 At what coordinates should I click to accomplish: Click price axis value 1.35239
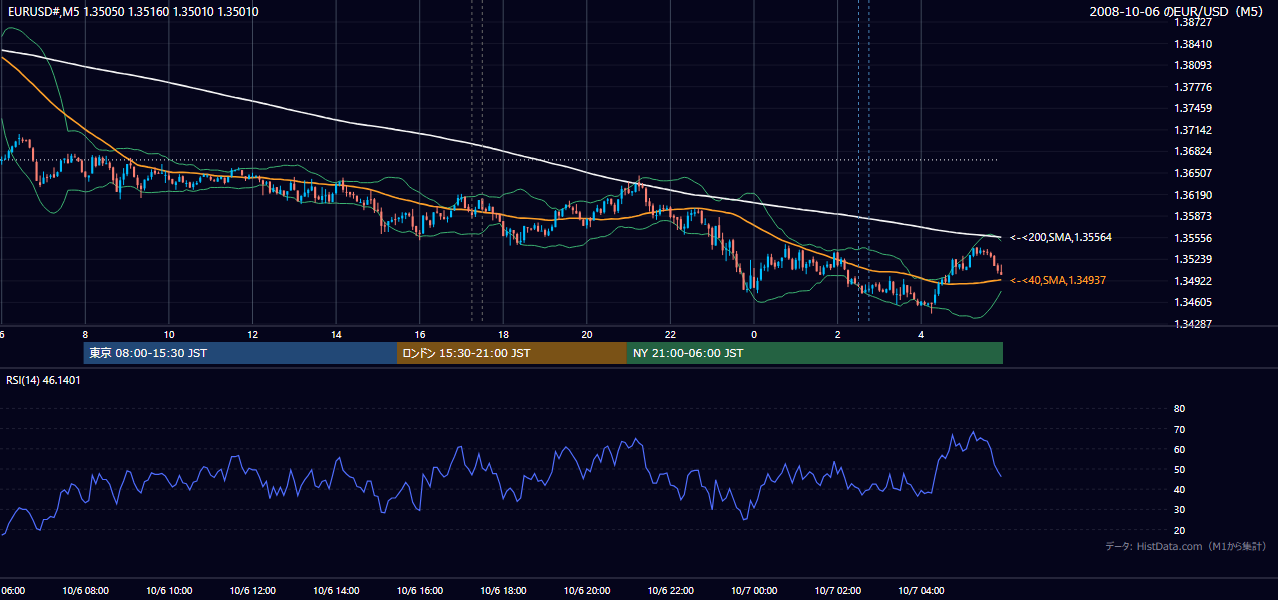click(x=1194, y=259)
